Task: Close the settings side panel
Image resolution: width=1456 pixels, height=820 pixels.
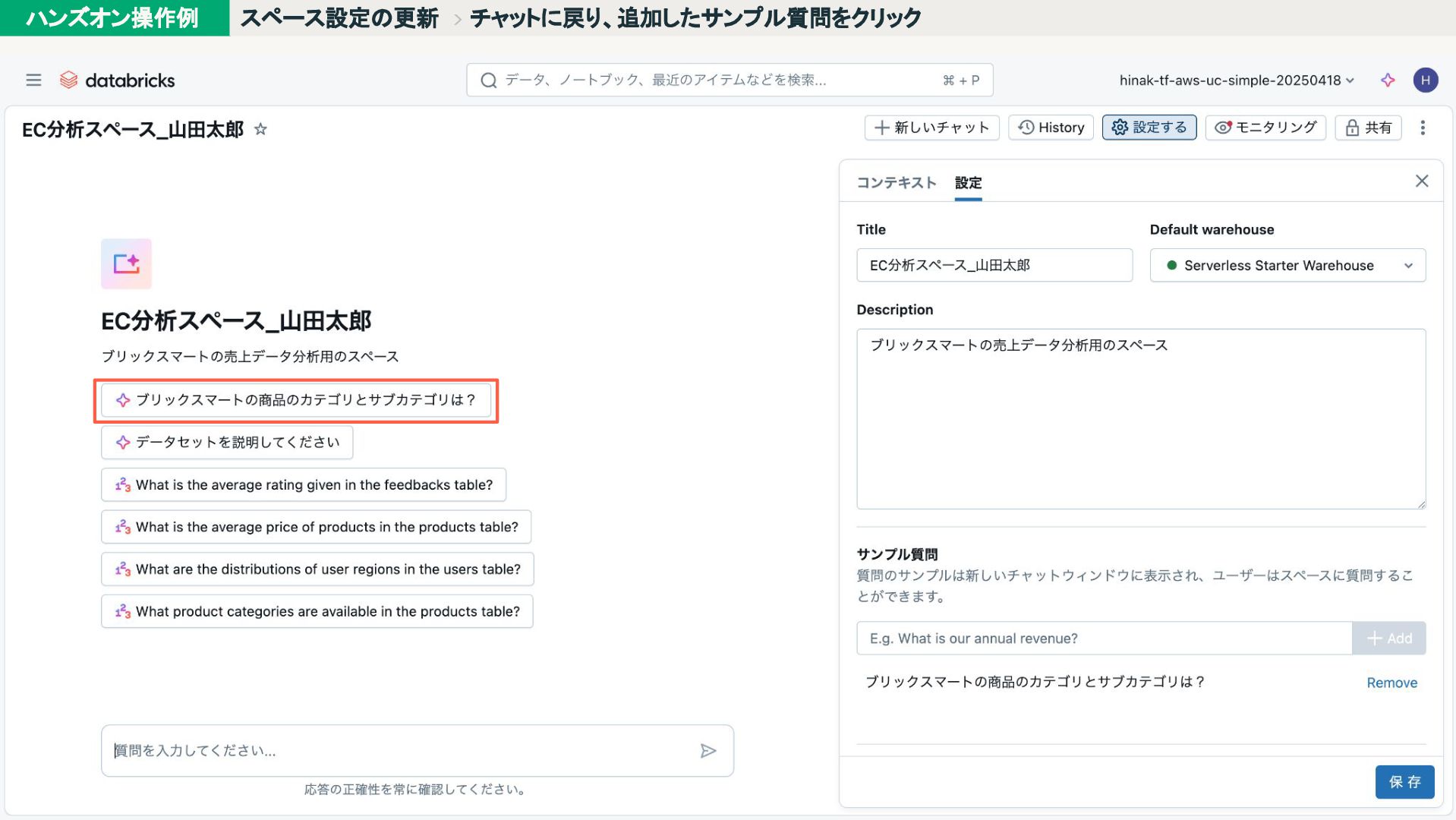Action: (x=1421, y=181)
